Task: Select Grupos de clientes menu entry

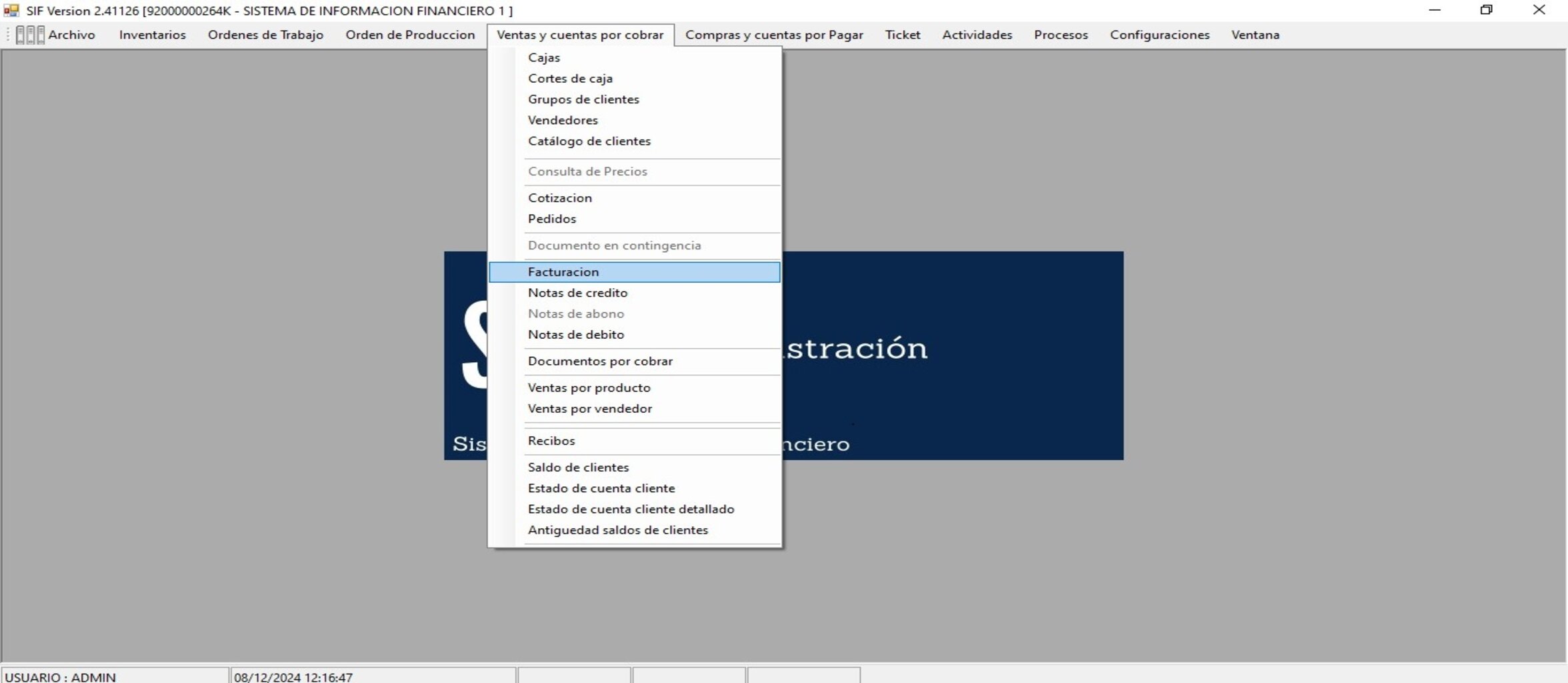Action: pos(635,99)
